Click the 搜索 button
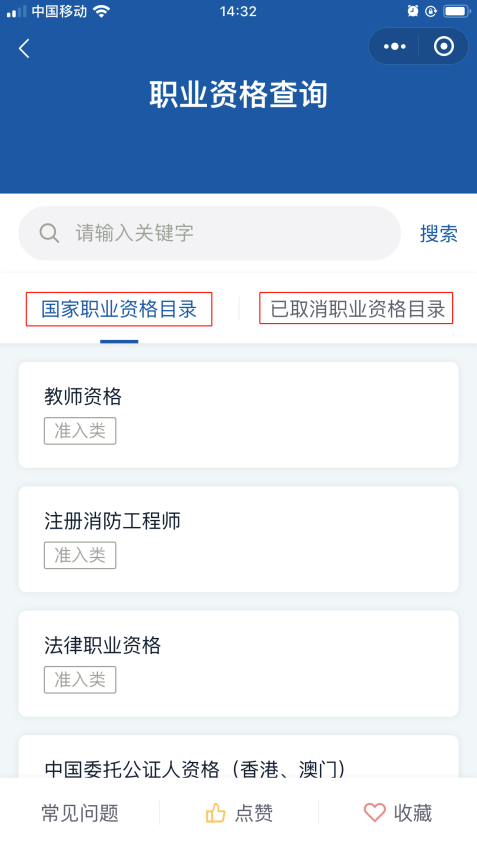Viewport: 477px width, 848px height. pos(439,234)
